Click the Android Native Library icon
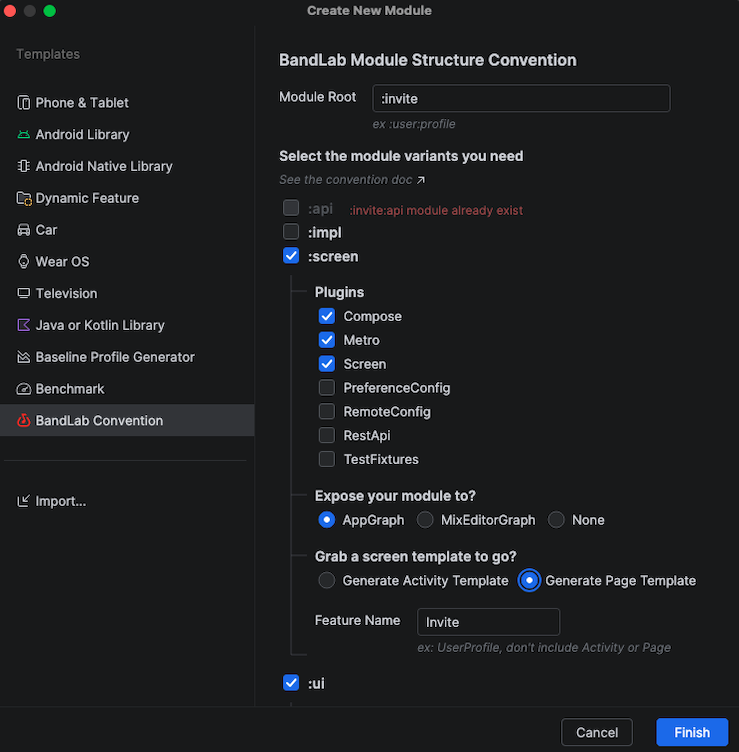The width and height of the screenshot is (739, 752). point(24,167)
